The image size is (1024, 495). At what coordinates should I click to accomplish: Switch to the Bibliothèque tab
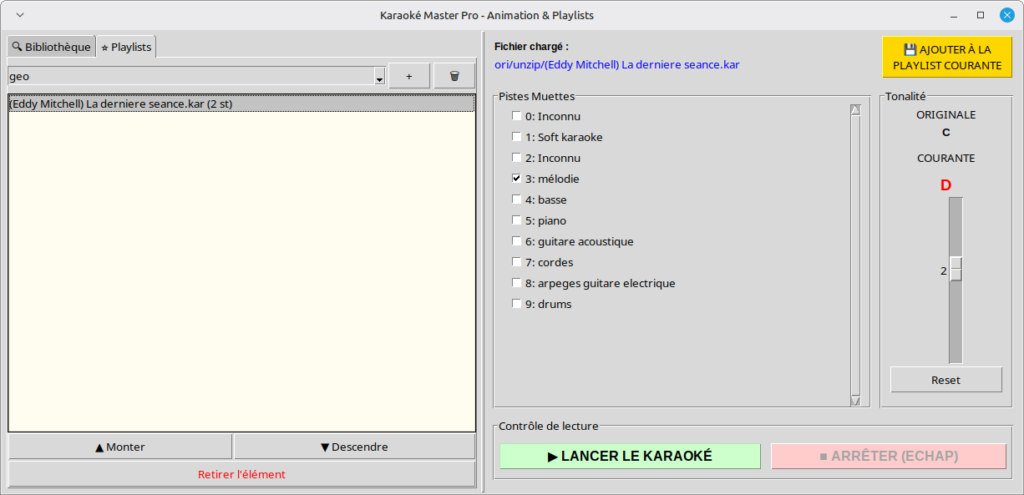[51, 47]
